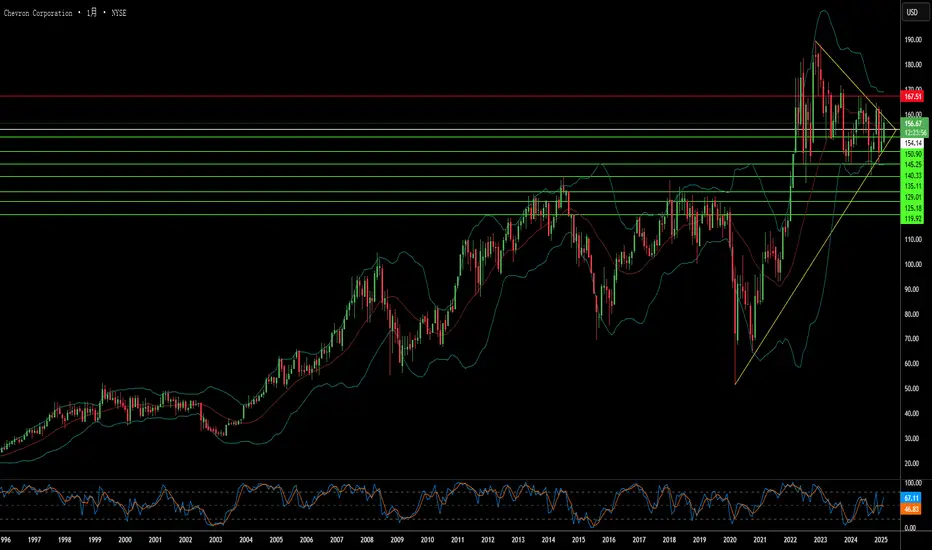Select the 119.92 price level label
This screenshot has height=550, width=932.
point(912,217)
